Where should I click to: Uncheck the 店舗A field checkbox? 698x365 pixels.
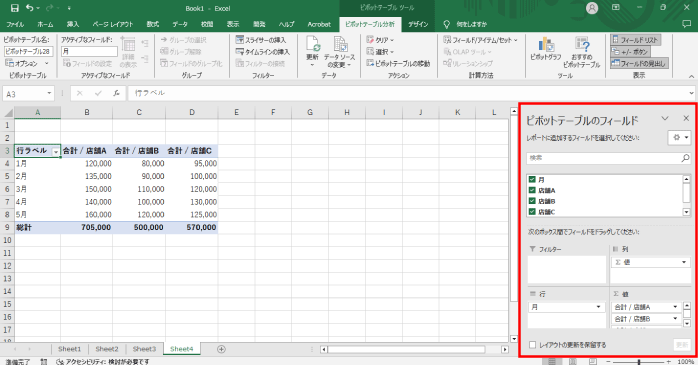pyautogui.click(x=532, y=190)
